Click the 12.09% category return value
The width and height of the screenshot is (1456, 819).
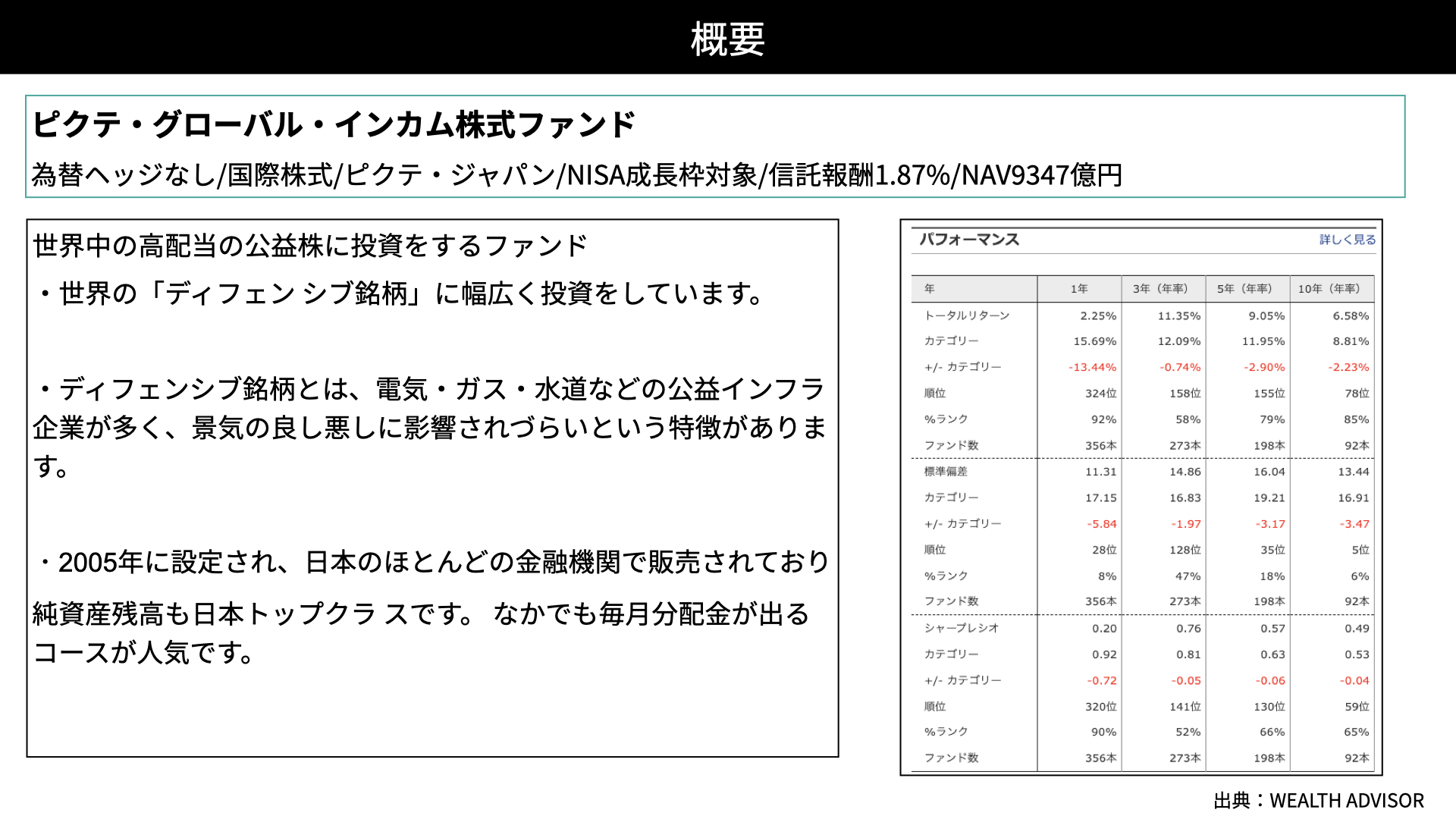[1179, 342]
